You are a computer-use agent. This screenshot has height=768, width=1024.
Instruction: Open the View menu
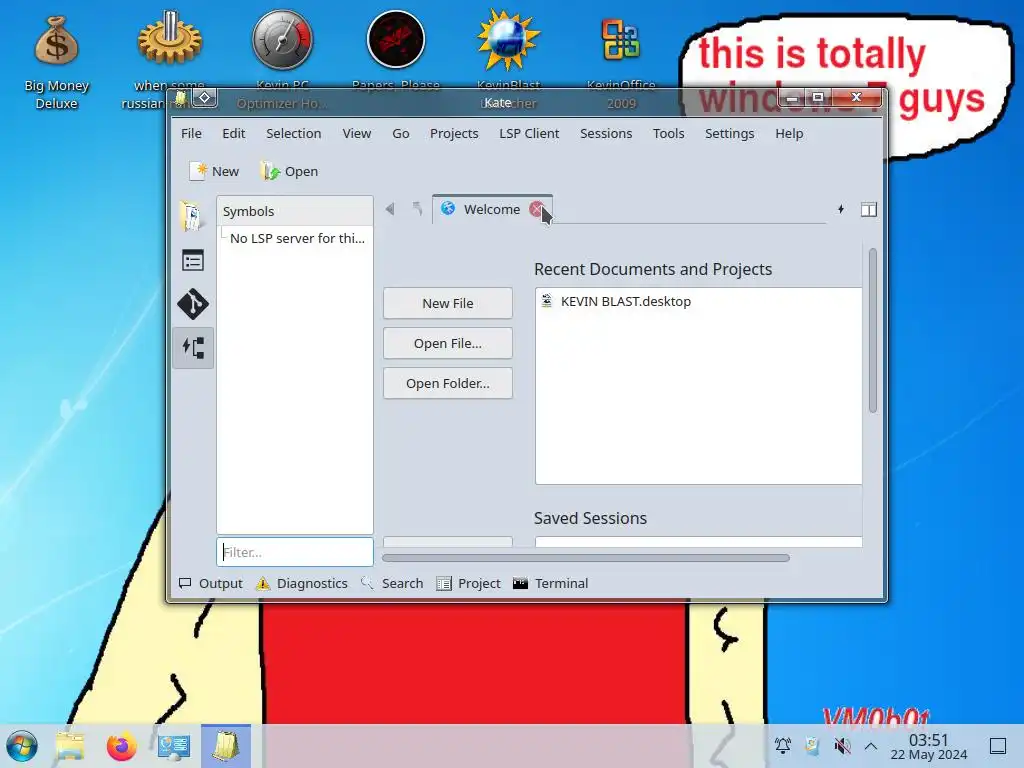tap(357, 133)
